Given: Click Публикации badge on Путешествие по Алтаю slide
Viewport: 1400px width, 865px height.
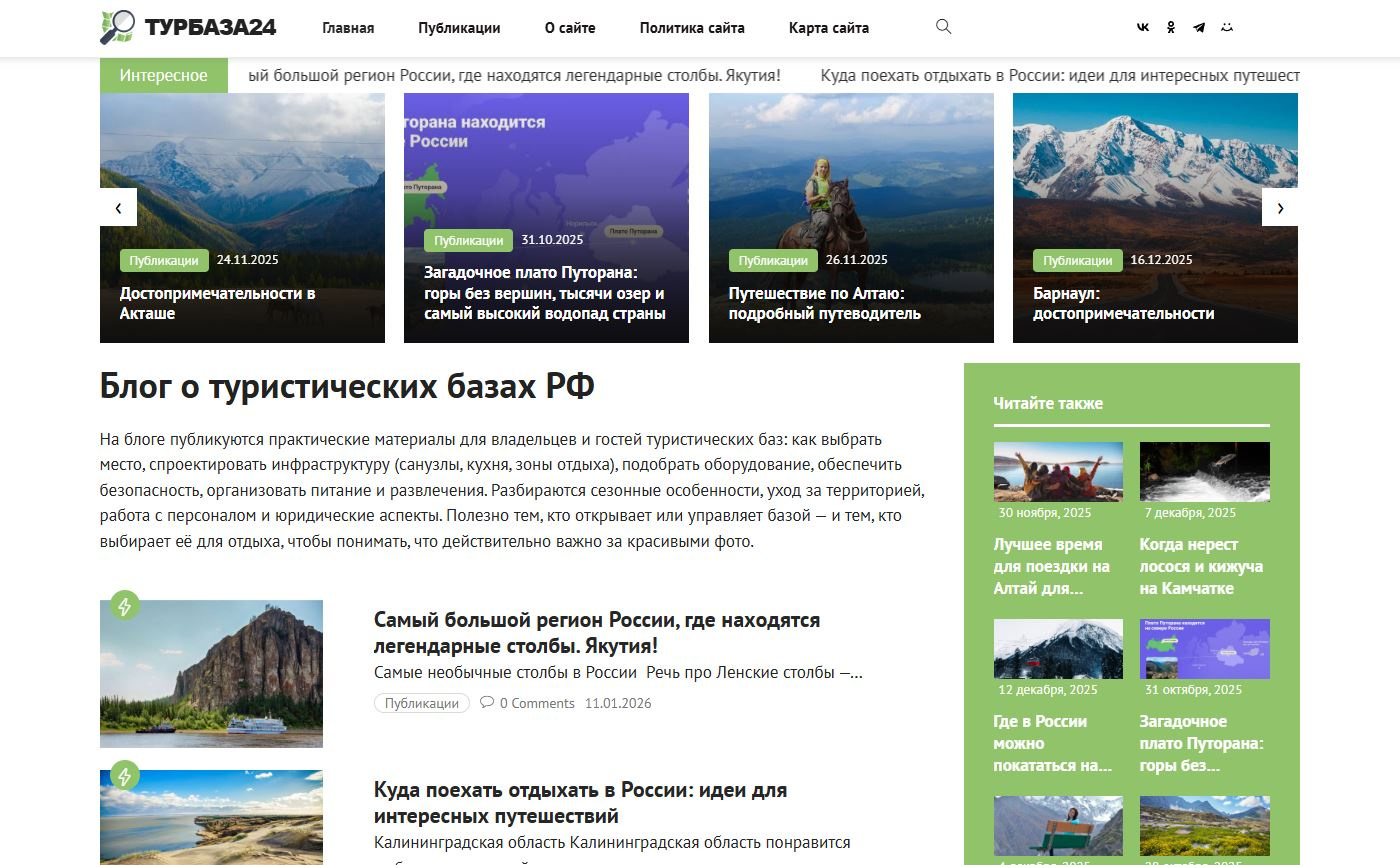Looking at the screenshot, I should coord(773,260).
